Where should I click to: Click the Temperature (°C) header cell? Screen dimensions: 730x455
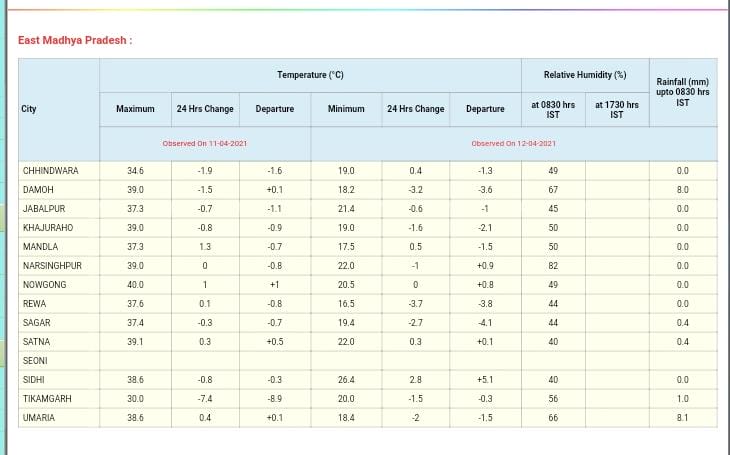tap(310, 75)
